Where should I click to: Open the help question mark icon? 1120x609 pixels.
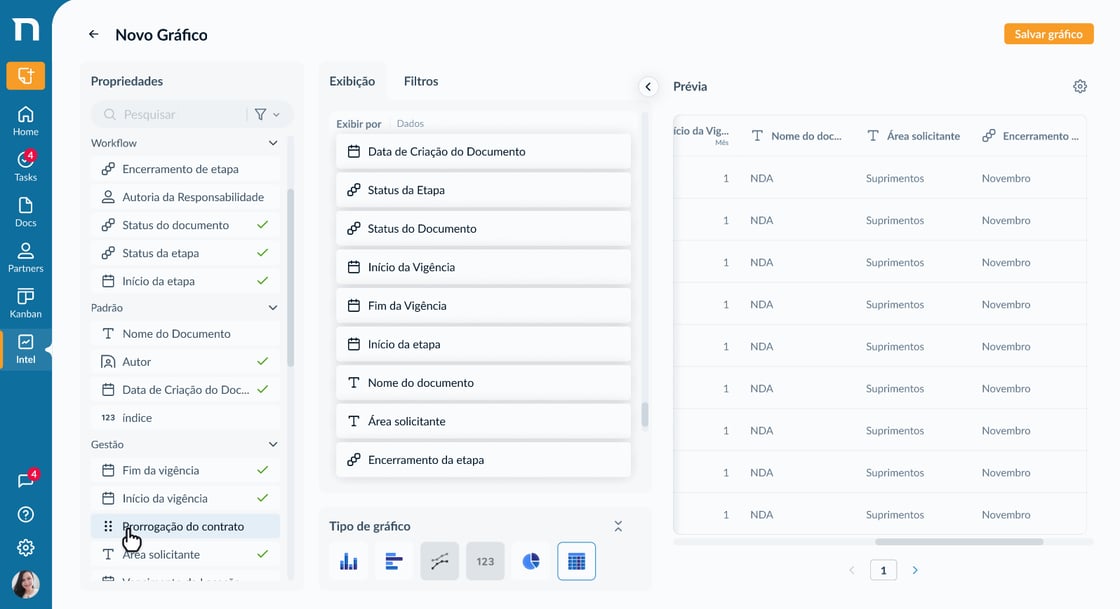click(26, 514)
